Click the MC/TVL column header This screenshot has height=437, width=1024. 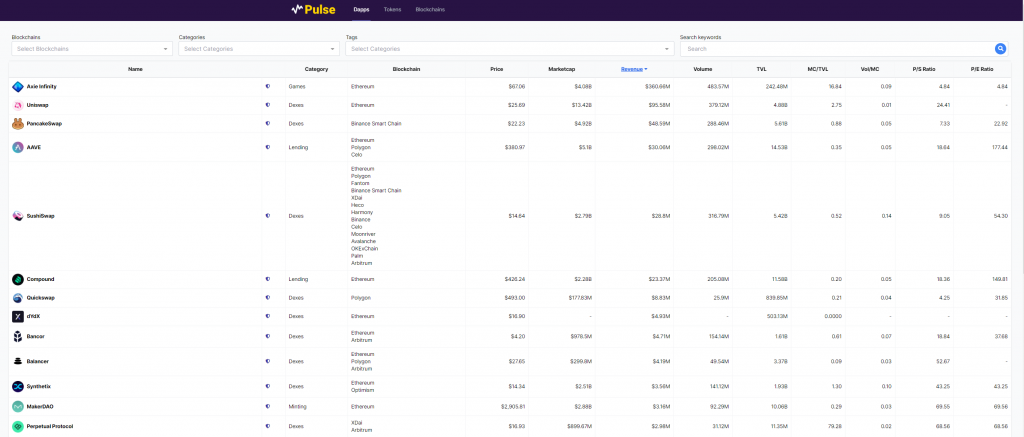pos(817,69)
